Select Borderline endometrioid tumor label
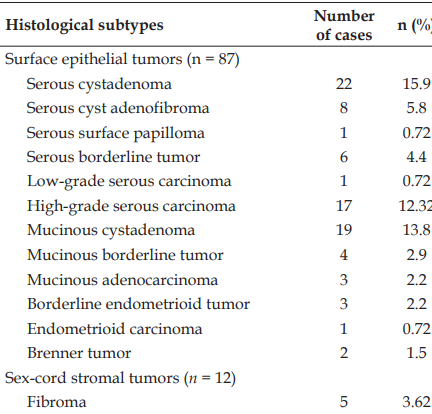This screenshot has height=414, width=432. (139, 304)
